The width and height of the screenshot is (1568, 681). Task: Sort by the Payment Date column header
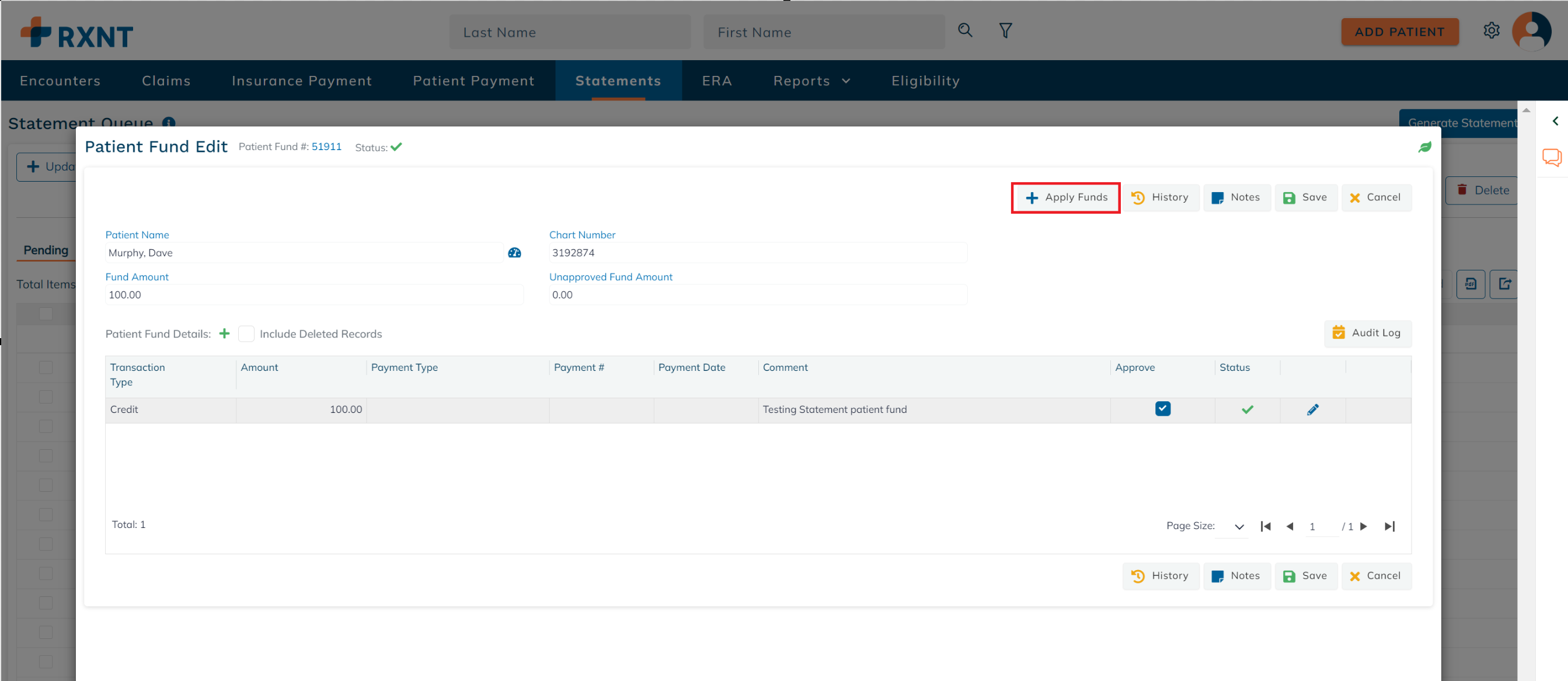(692, 367)
